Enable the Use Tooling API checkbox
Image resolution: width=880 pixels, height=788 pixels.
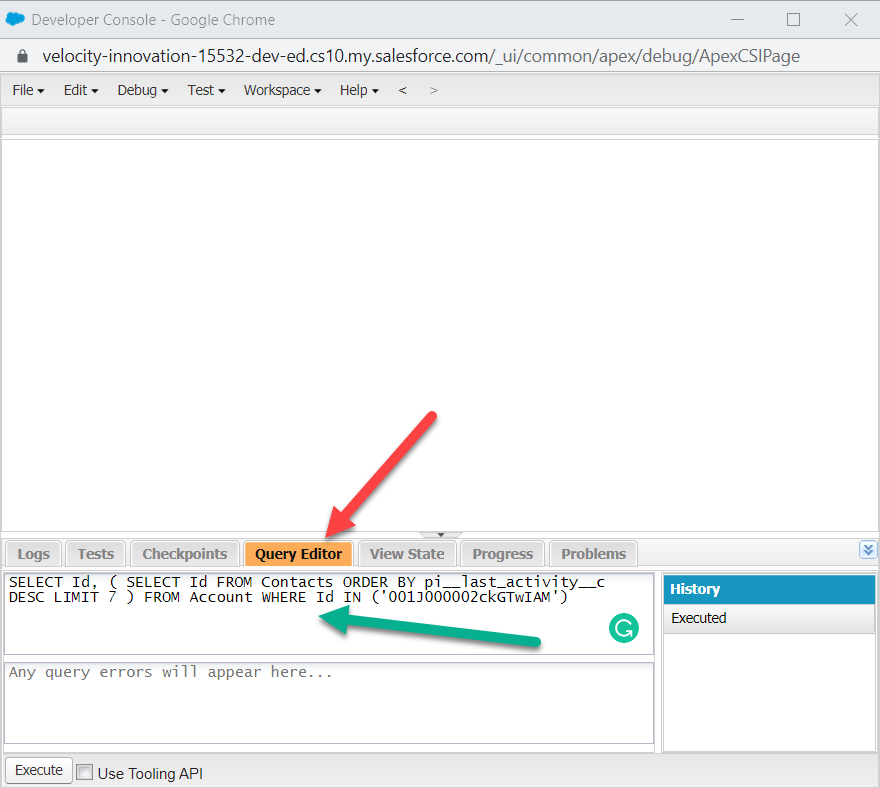(x=85, y=772)
